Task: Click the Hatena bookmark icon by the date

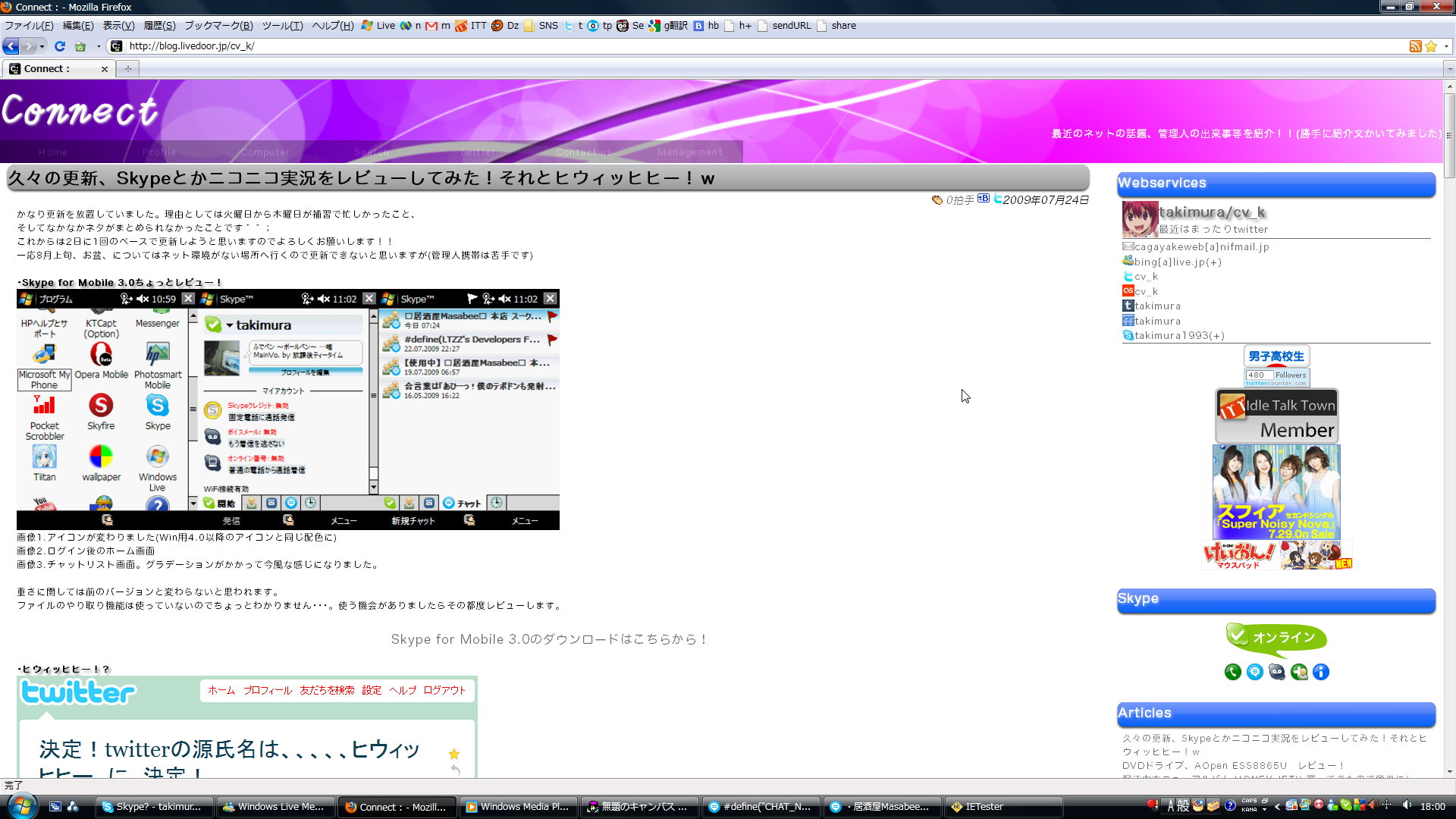Action: tap(984, 199)
